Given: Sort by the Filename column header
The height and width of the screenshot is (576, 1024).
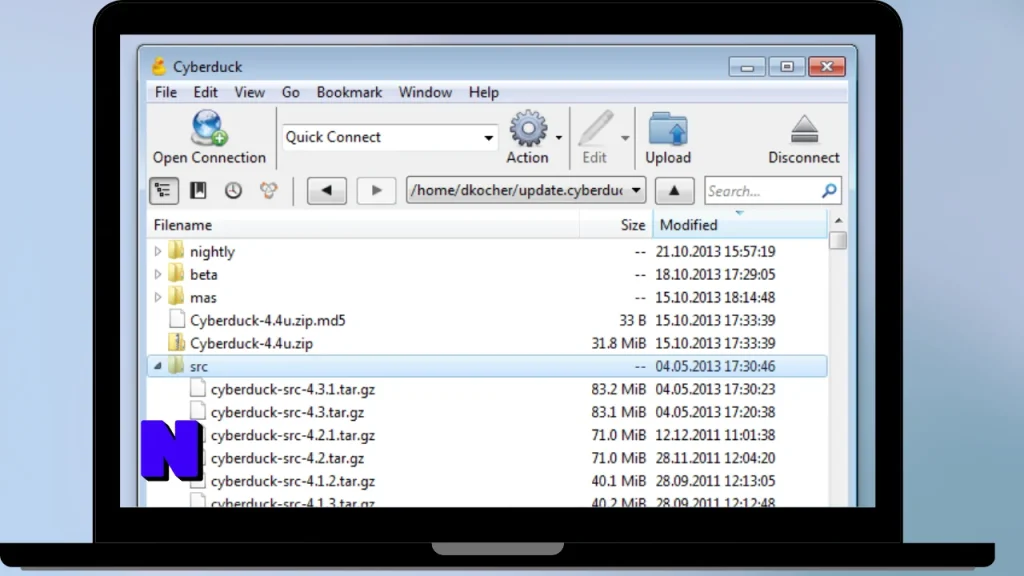Looking at the screenshot, I should (363, 225).
